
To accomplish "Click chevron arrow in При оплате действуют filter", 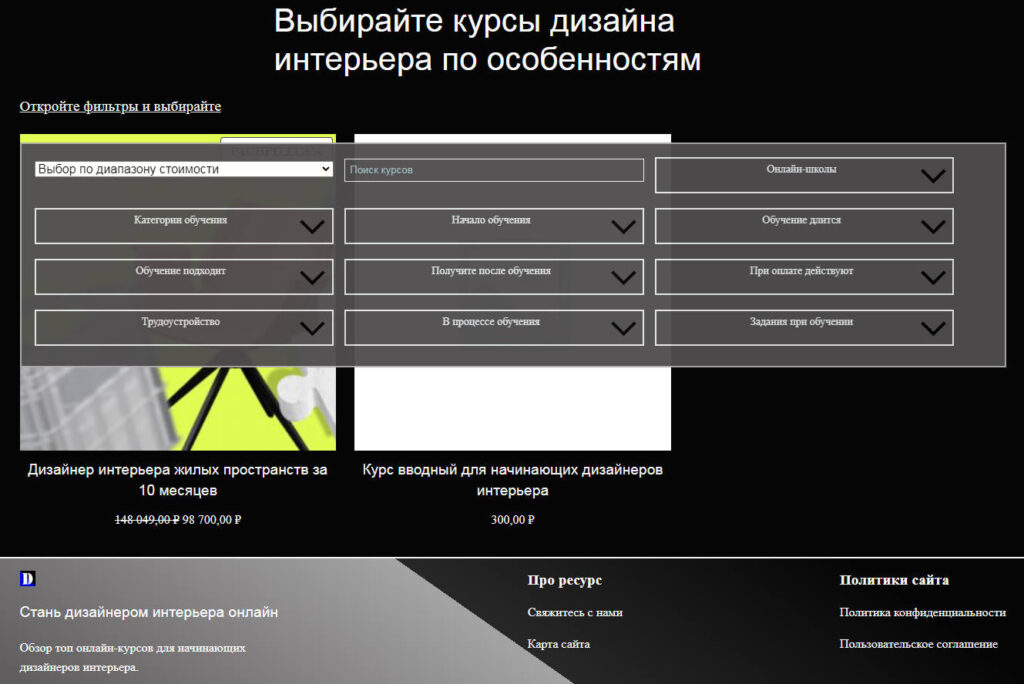I will click(932, 278).
